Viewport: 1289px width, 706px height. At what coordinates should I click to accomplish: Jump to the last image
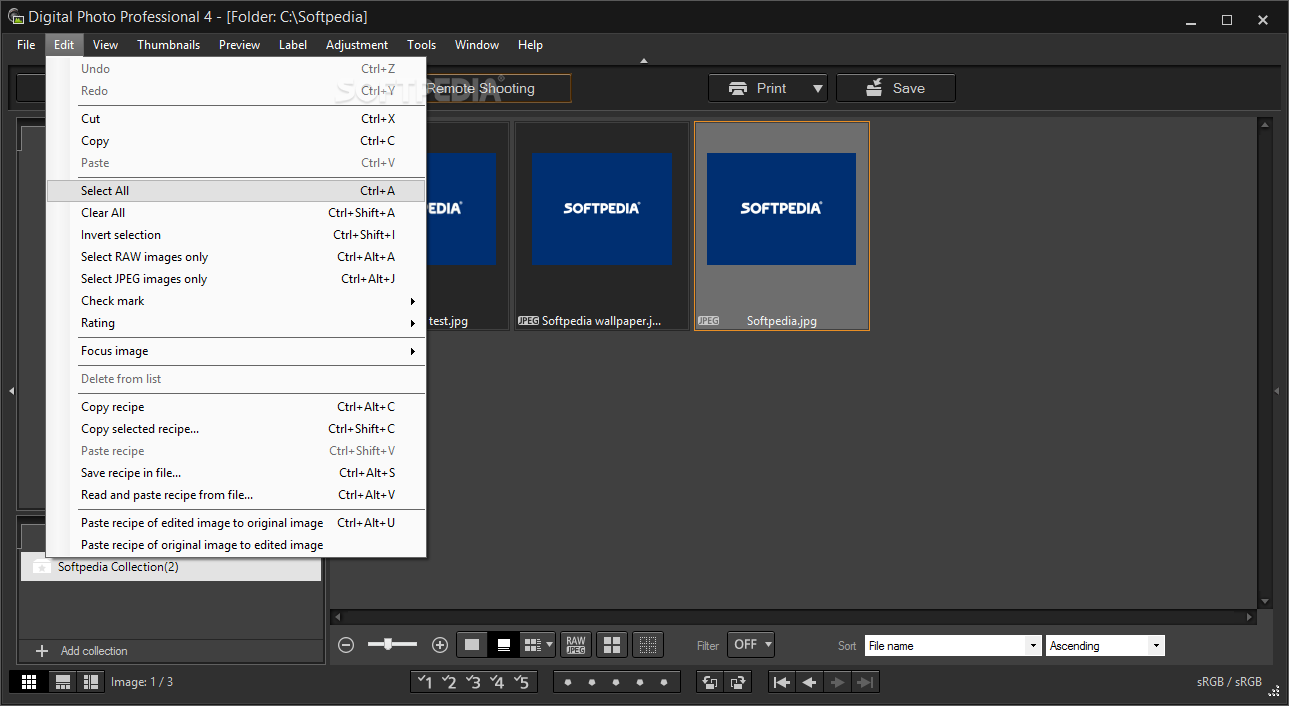(866, 682)
